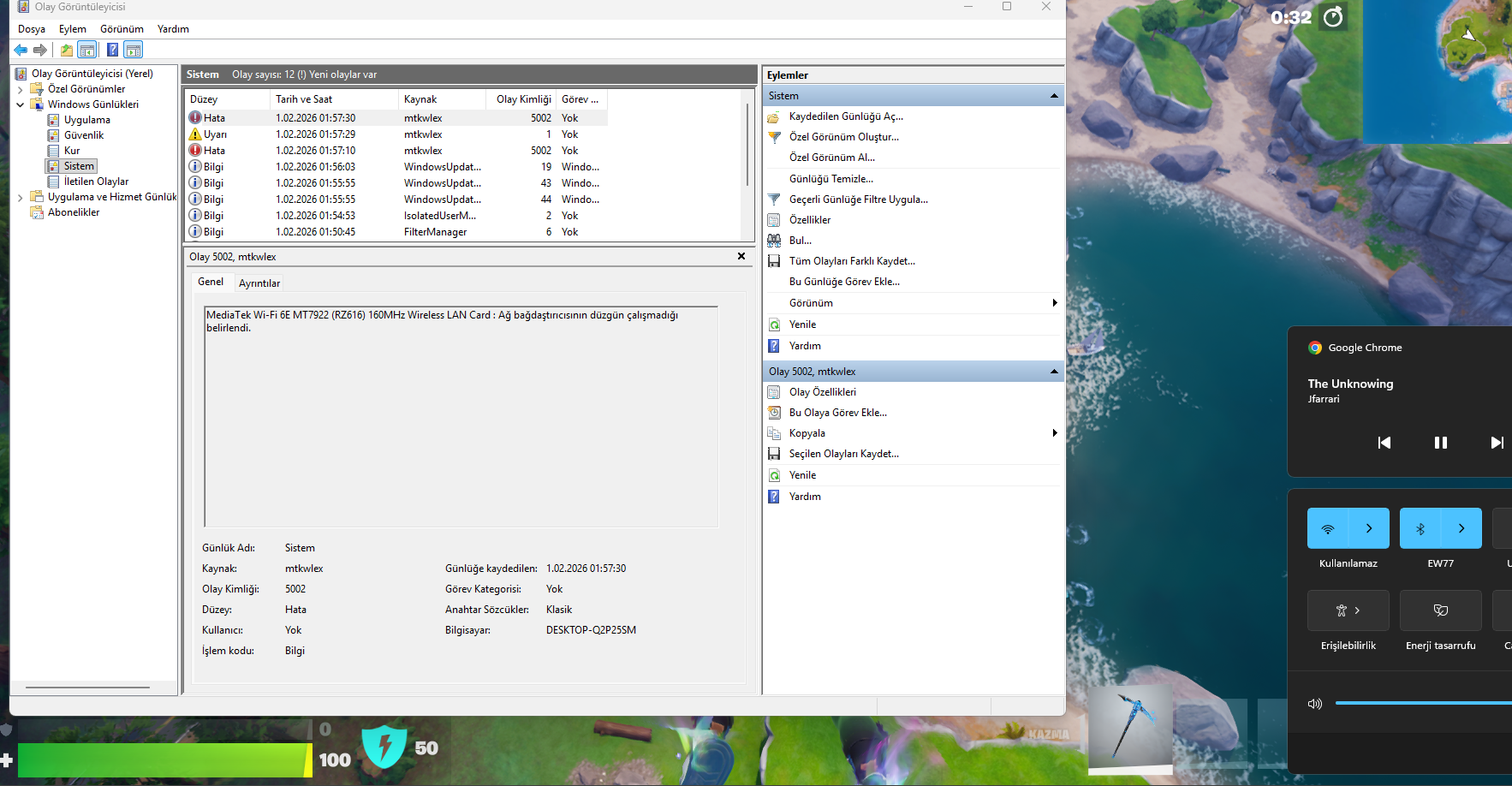Select the Hata event at 01:57:10
This screenshot has width=1512, height=786.
pos(396,151)
